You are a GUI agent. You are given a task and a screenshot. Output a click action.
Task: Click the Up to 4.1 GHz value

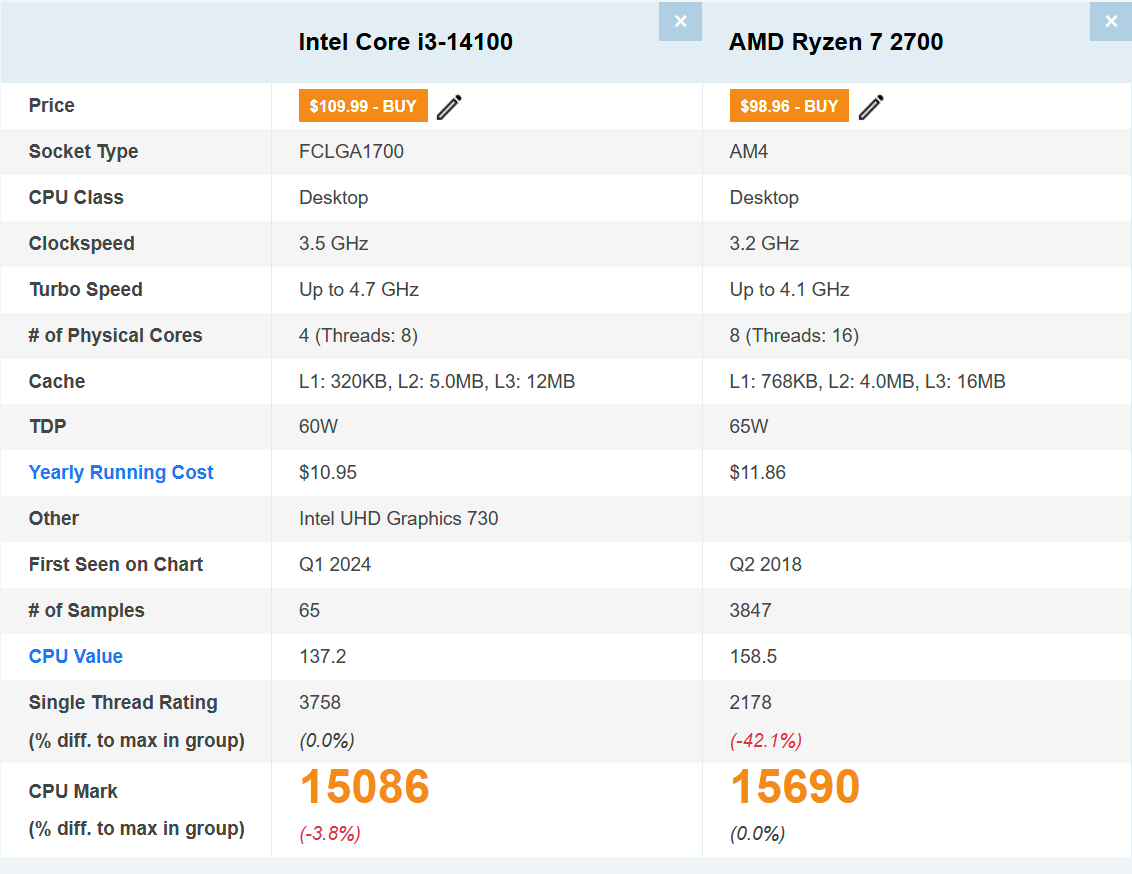[789, 289]
